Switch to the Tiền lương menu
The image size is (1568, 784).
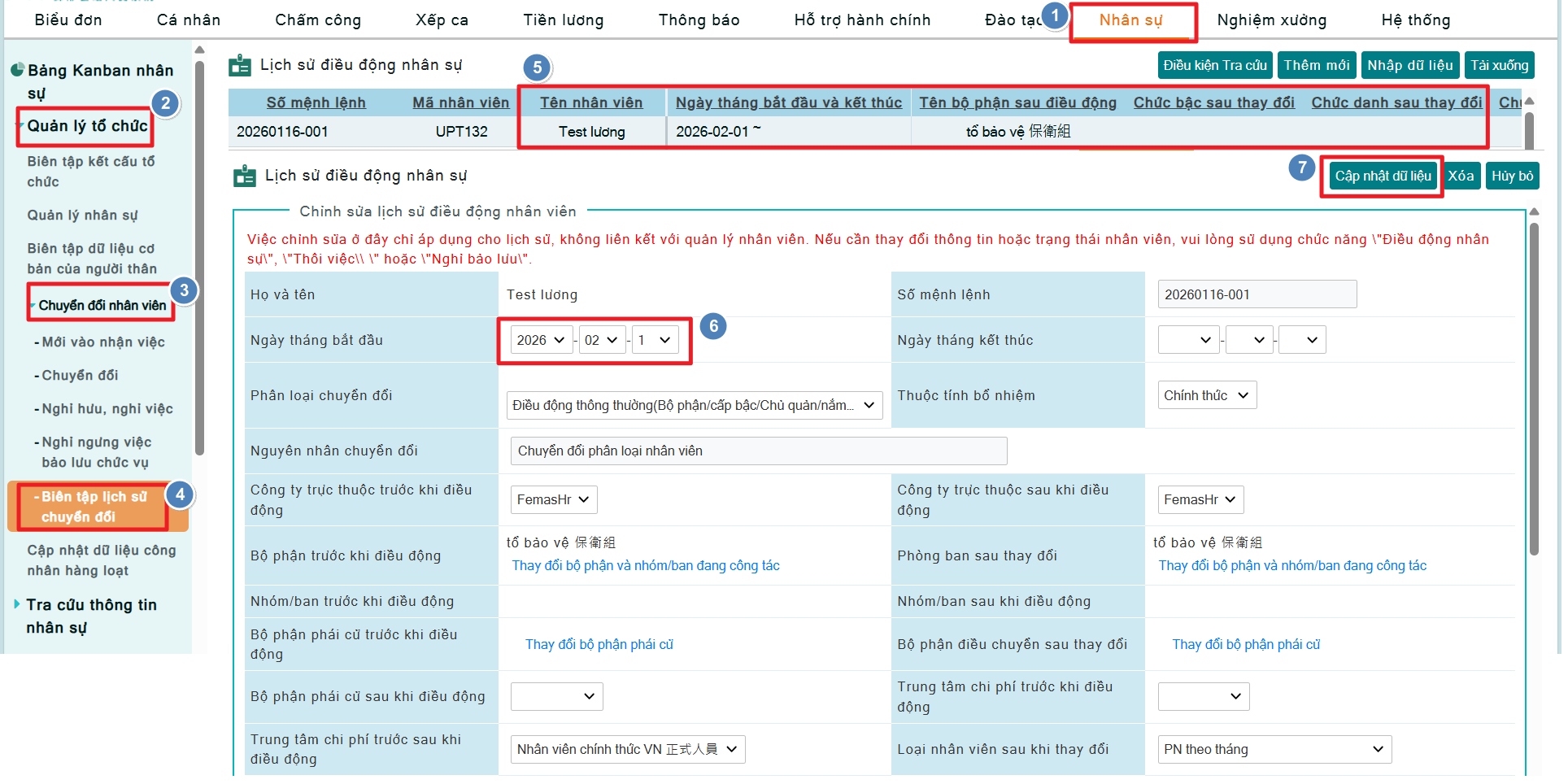[x=563, y=20]
